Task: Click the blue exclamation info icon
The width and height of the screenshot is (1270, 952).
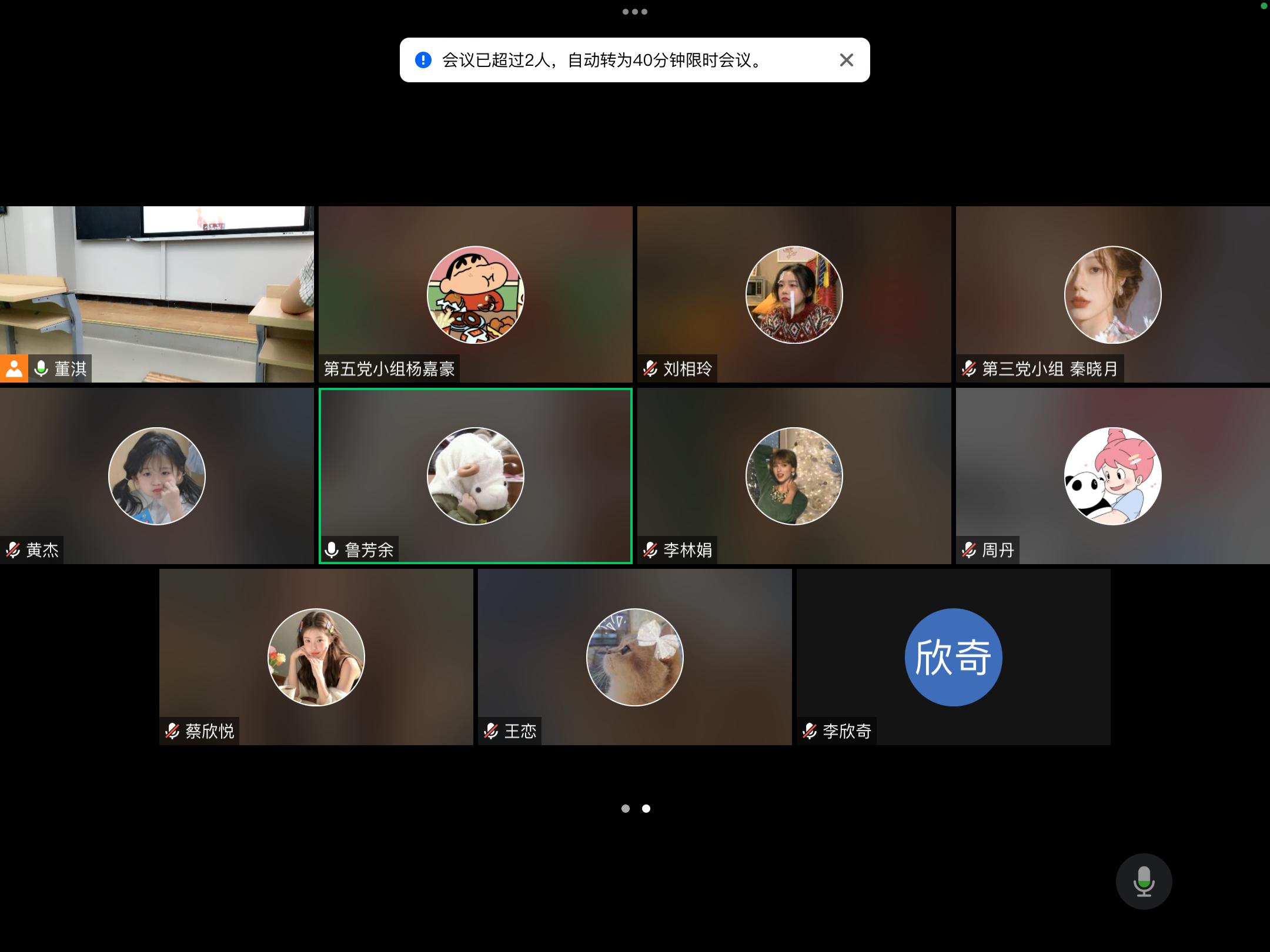Action: (x=423, y=60)
